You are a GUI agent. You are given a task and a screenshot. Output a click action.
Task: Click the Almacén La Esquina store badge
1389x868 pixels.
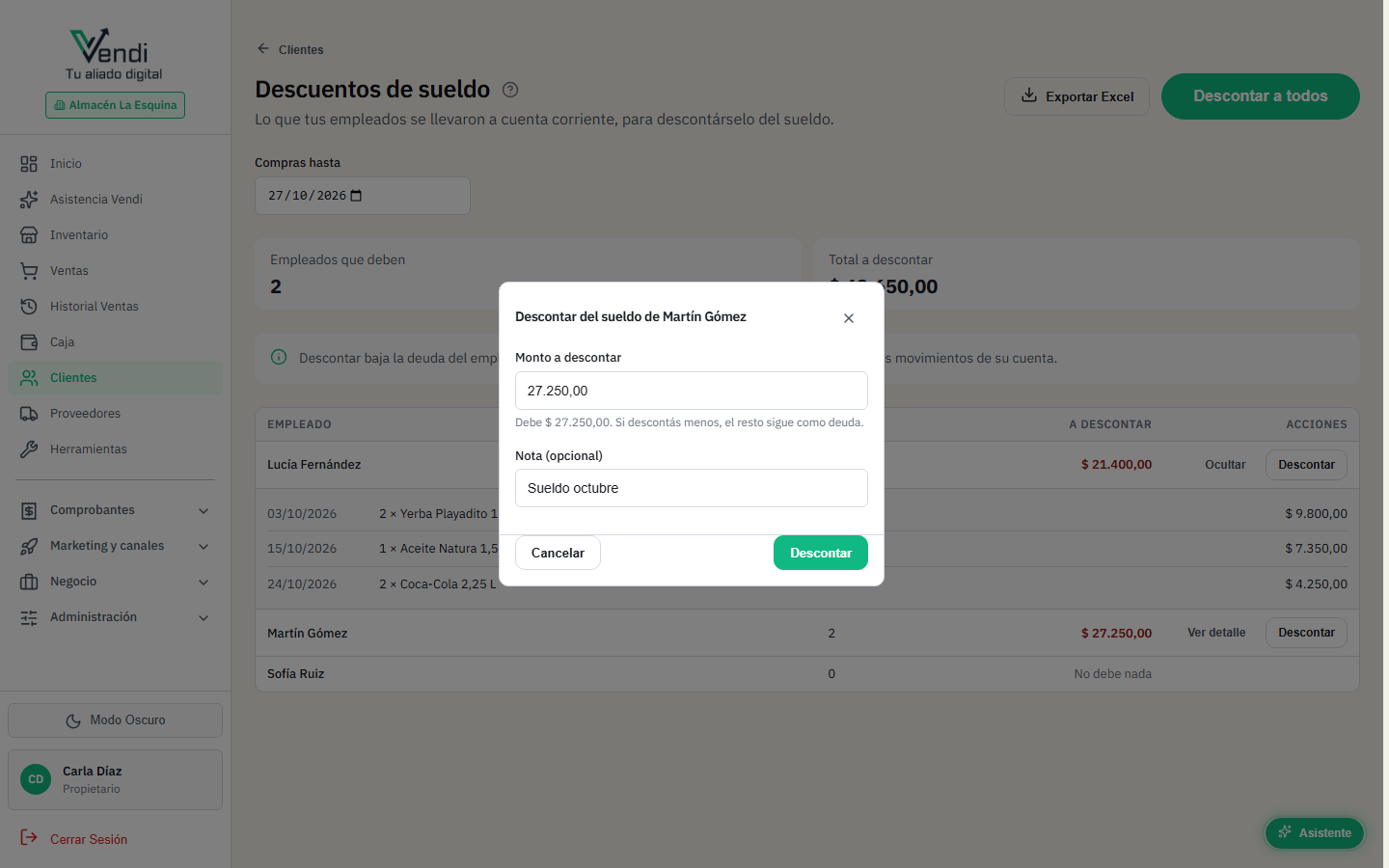click(x=115, y=105)
